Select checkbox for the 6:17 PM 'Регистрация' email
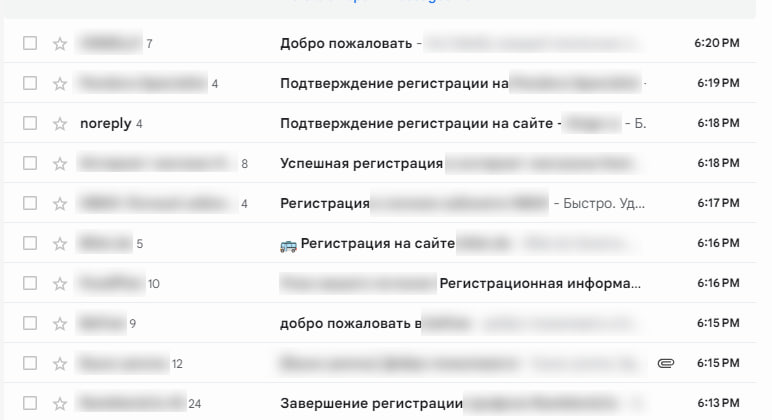The width and height of the screenshot is (772, 420). click(30, 203)
